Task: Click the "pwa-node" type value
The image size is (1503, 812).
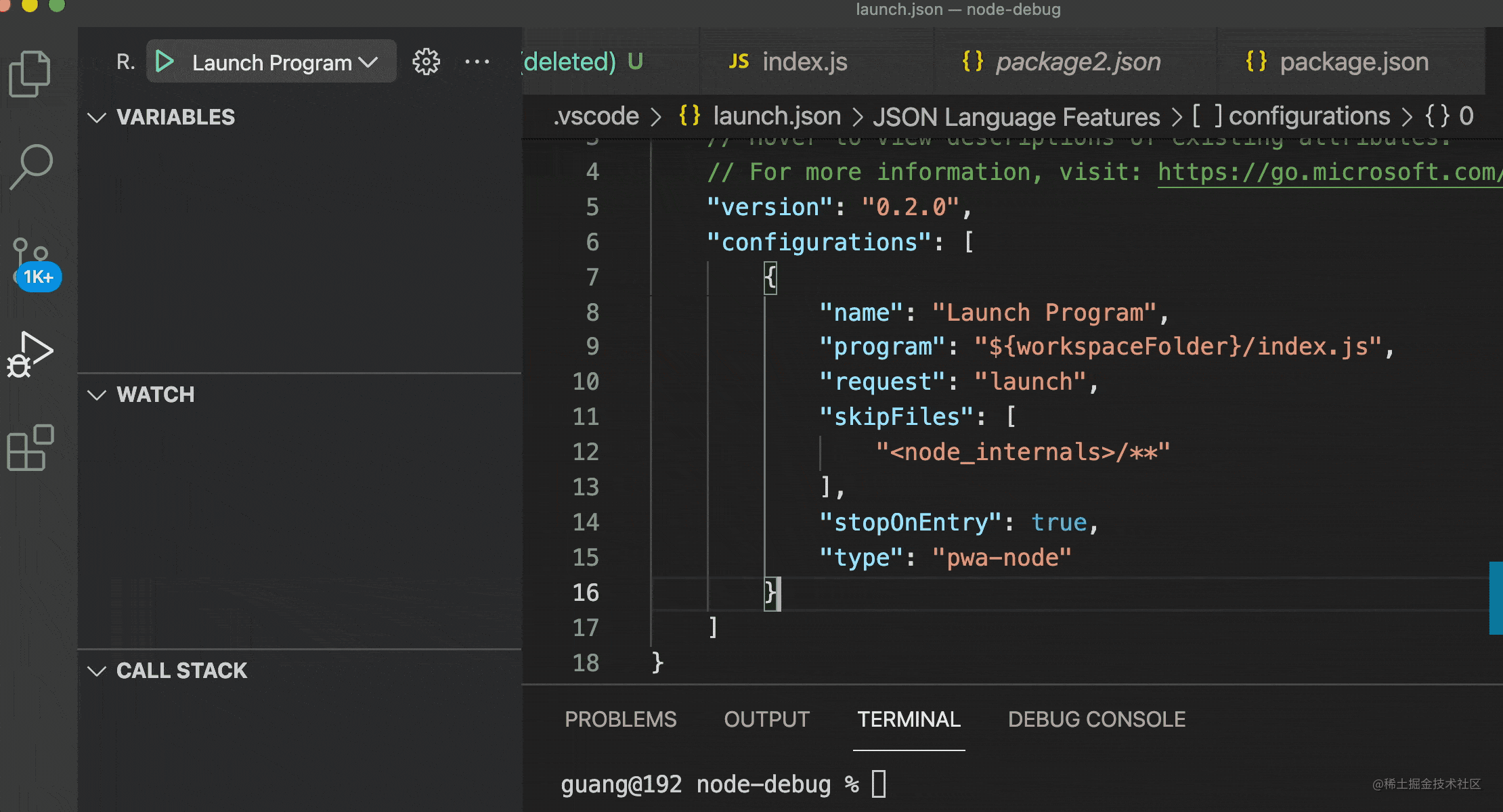Action: click(x=1001, y=558)
